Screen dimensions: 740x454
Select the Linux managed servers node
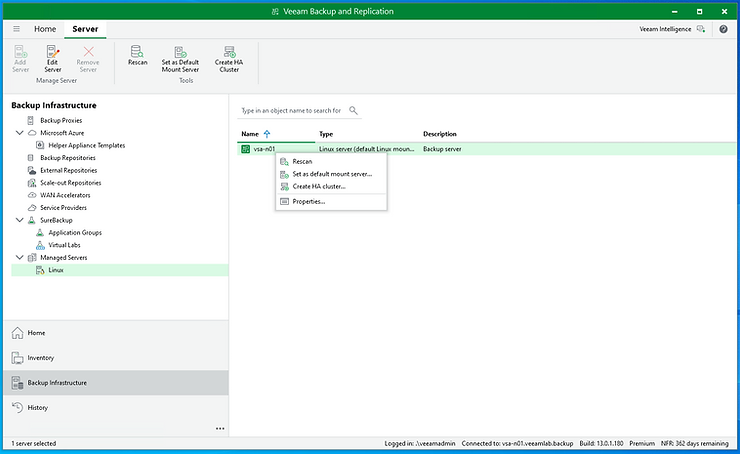(x=56, y=270)
